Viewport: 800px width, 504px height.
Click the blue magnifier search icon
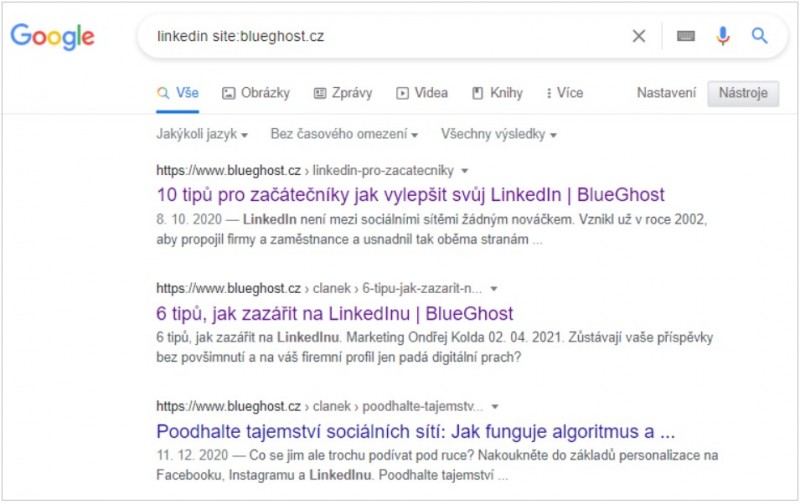(x=759, y=37)
